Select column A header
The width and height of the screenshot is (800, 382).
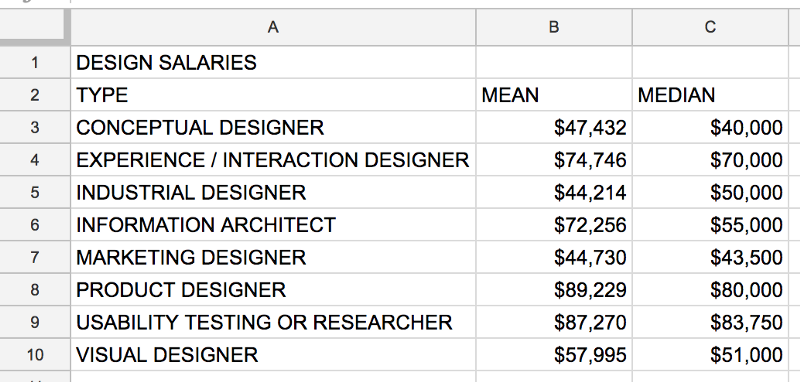[x=273, y=27]
